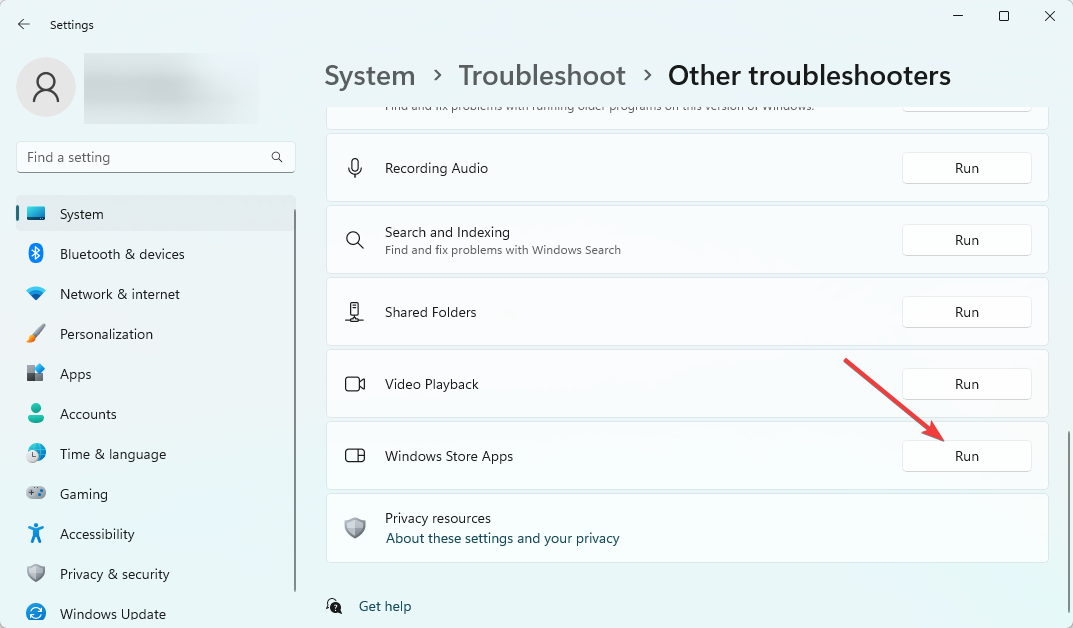This screenshot has height=628, width=1073.
Task: Click the Apps icon in sidebar
Action: coord(36,374)
